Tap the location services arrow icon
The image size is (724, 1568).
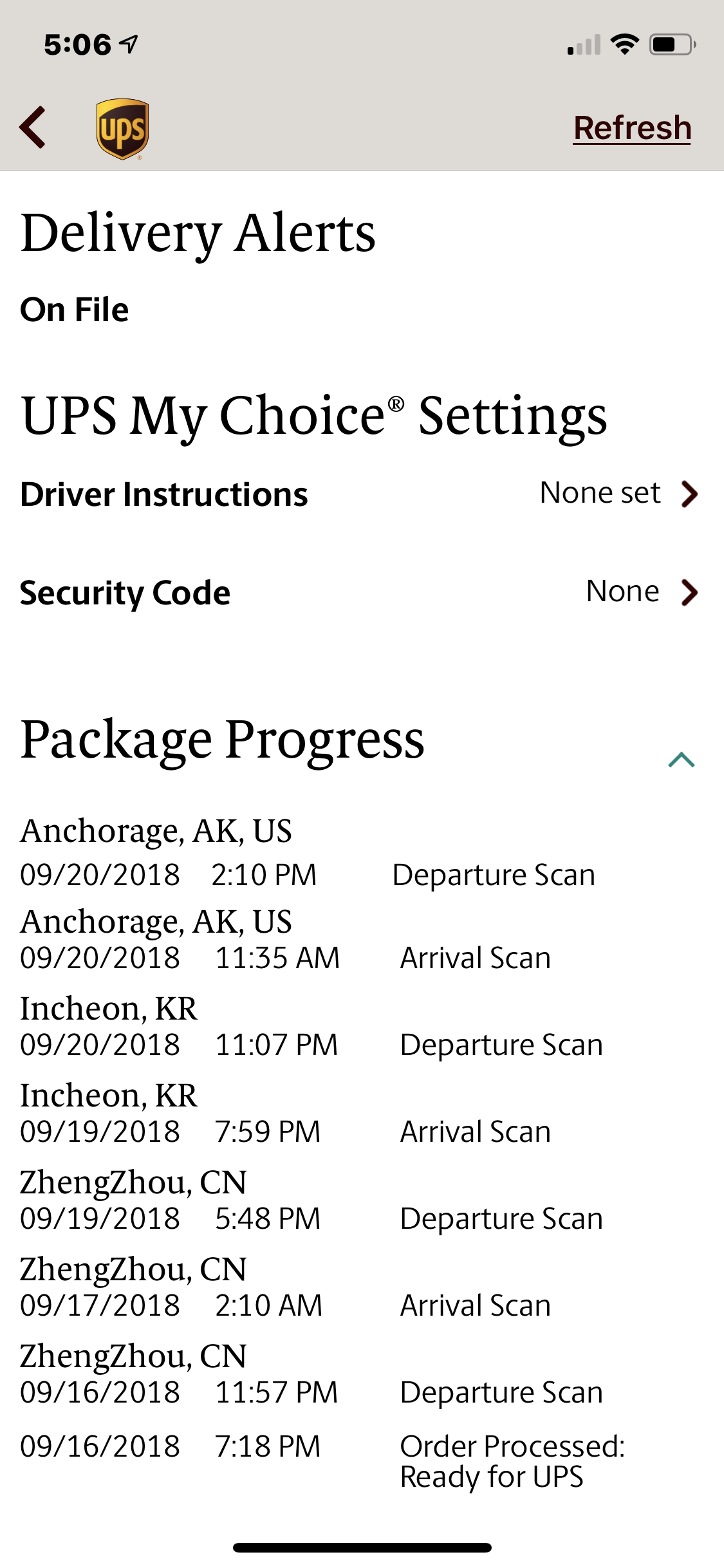point(129,44)
